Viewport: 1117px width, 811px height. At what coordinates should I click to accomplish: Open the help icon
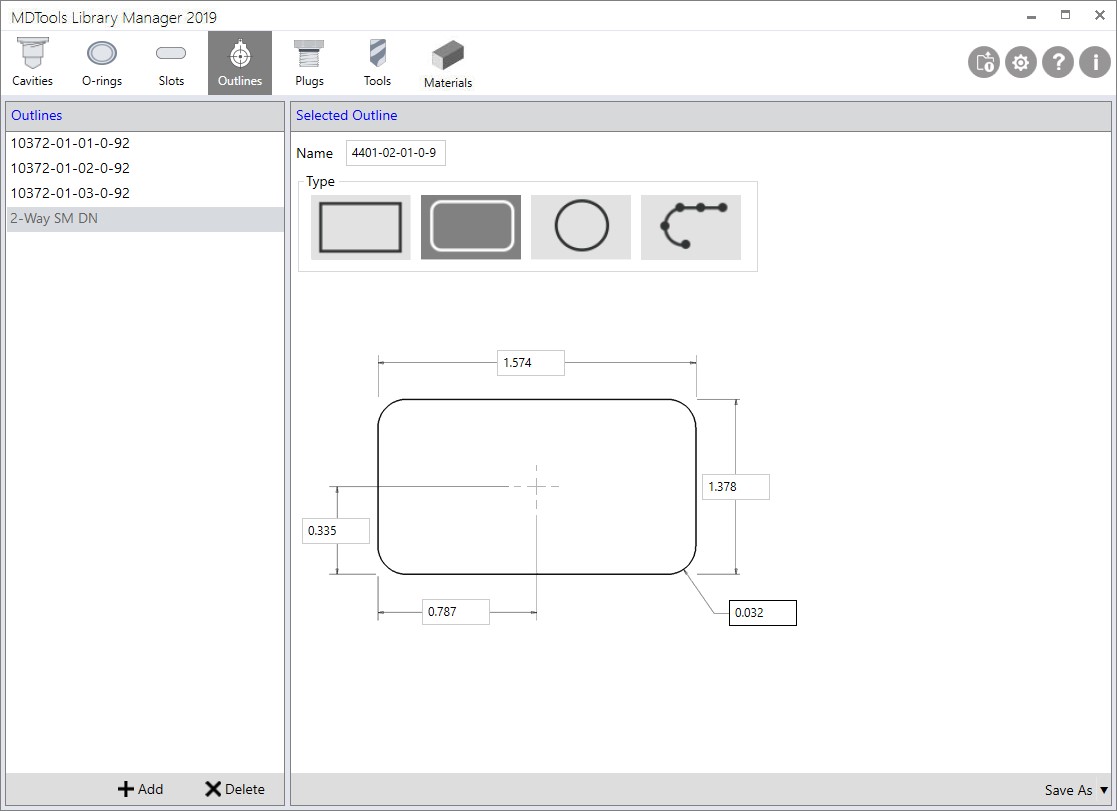pyautogui.click(x=1058, y=62)
